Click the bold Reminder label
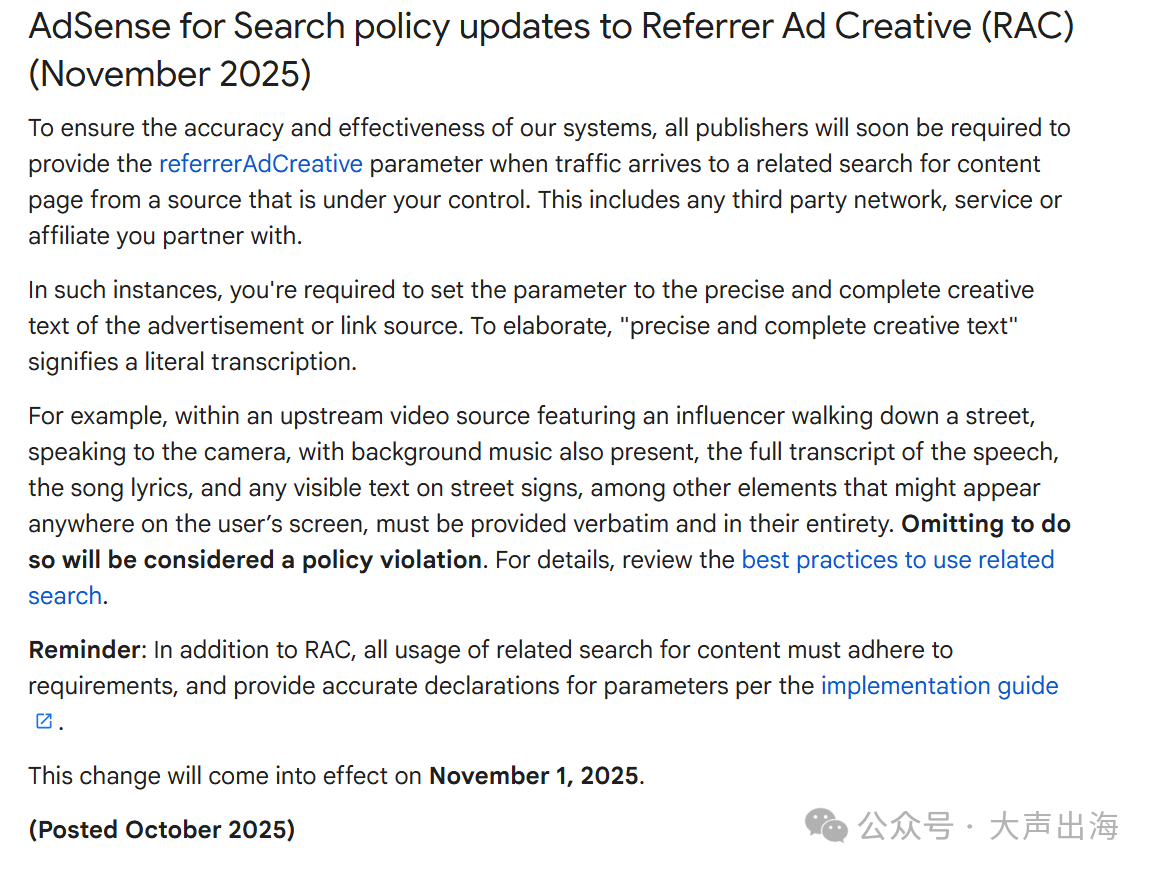This screenshot has width=1156, height=872. pyautogui.click(x=84, y=650)
